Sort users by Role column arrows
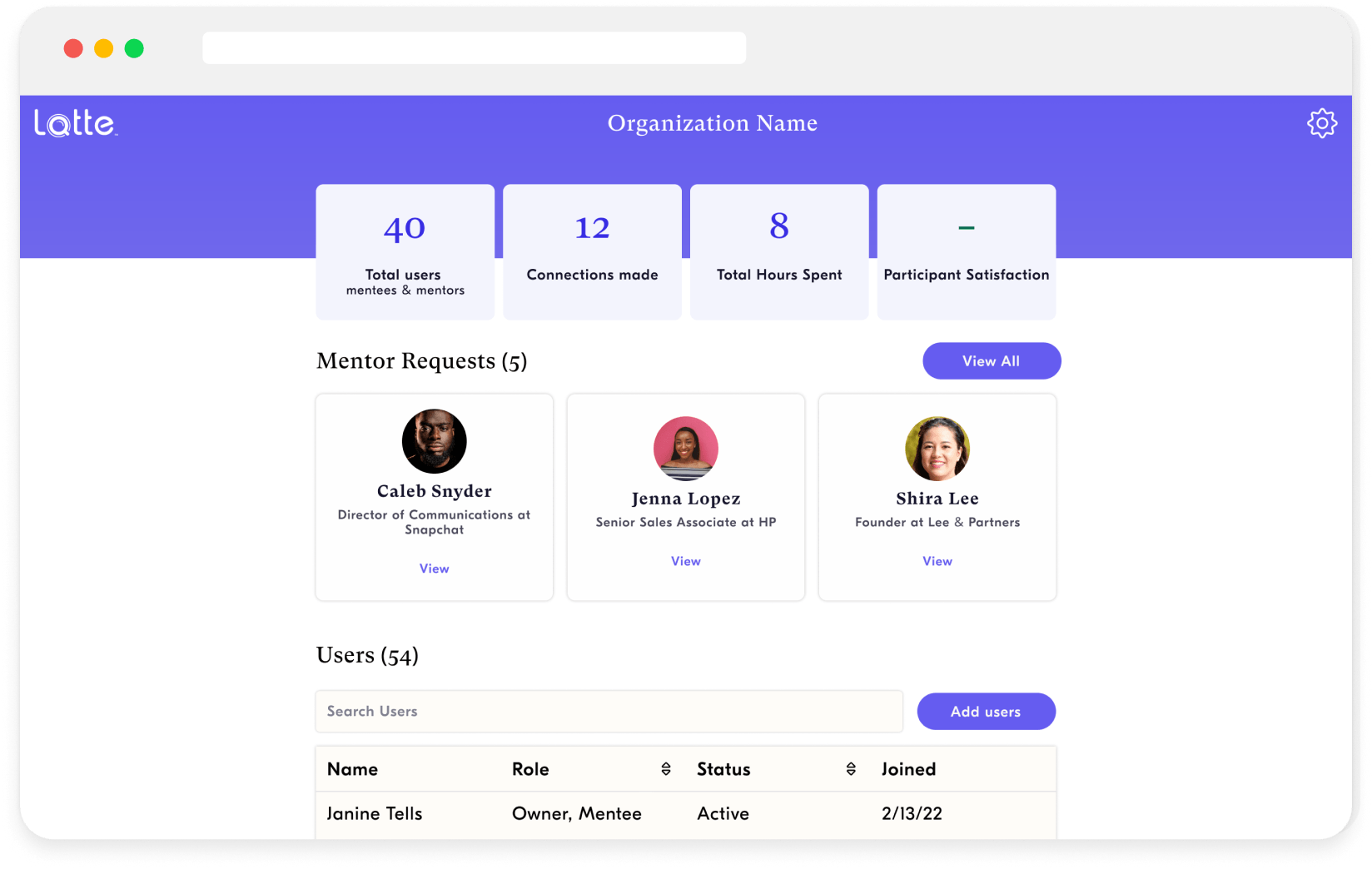Image resolution: width=1372 pixels, height=869 pixels. pos(666,769)
